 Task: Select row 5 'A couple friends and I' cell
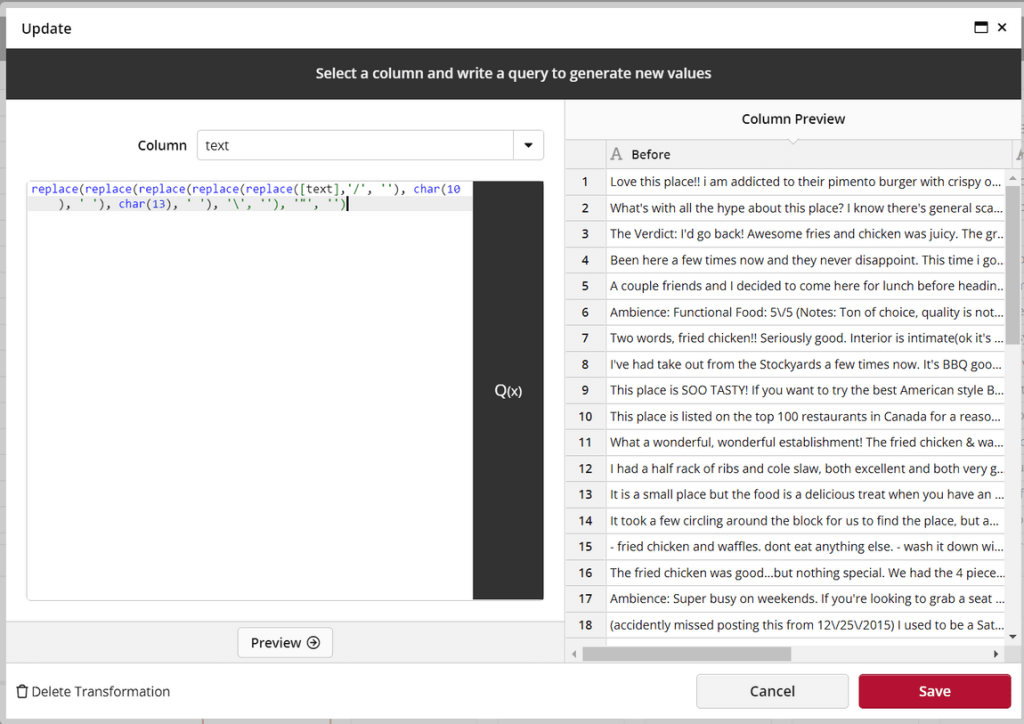coord(806,286)
